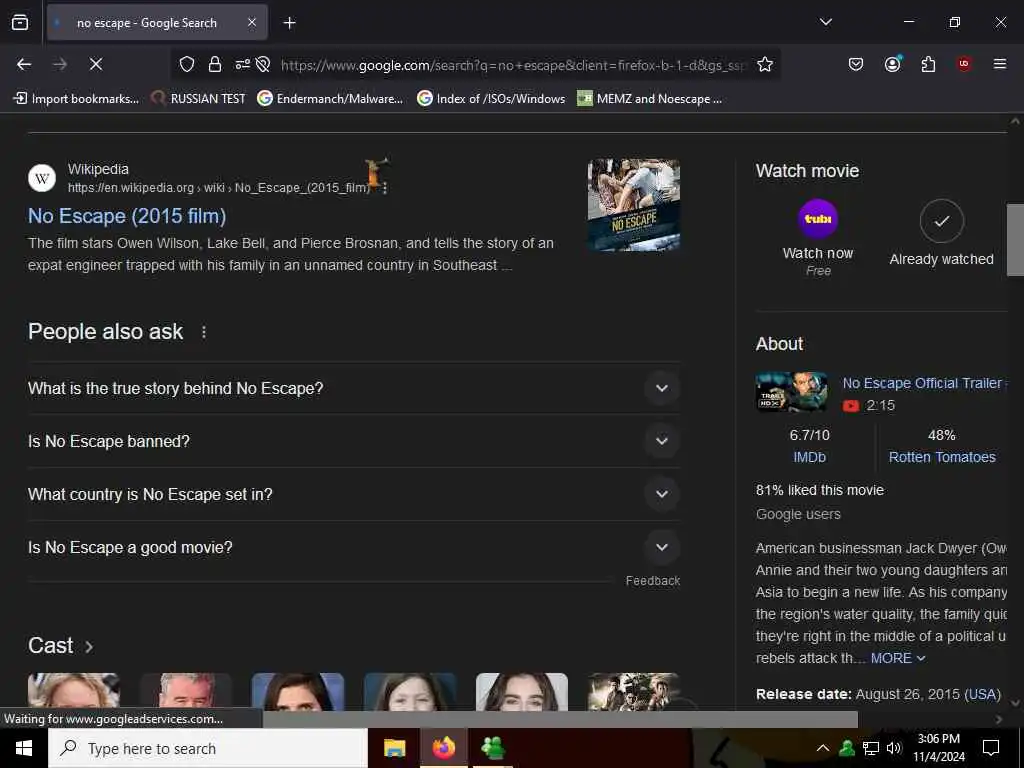Toggle Already watched checkmark
The image size is (1024, 768).
click(941, 221)
